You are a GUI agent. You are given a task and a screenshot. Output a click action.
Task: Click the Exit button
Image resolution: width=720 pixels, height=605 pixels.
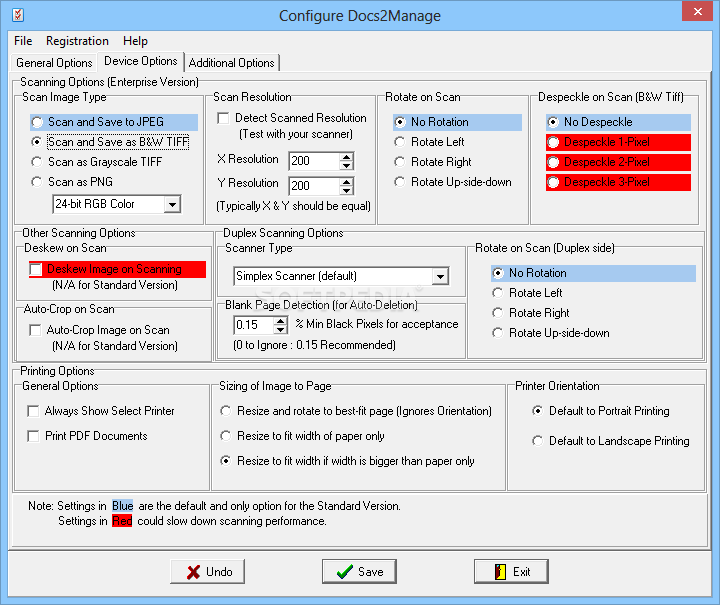coord(512,572)
